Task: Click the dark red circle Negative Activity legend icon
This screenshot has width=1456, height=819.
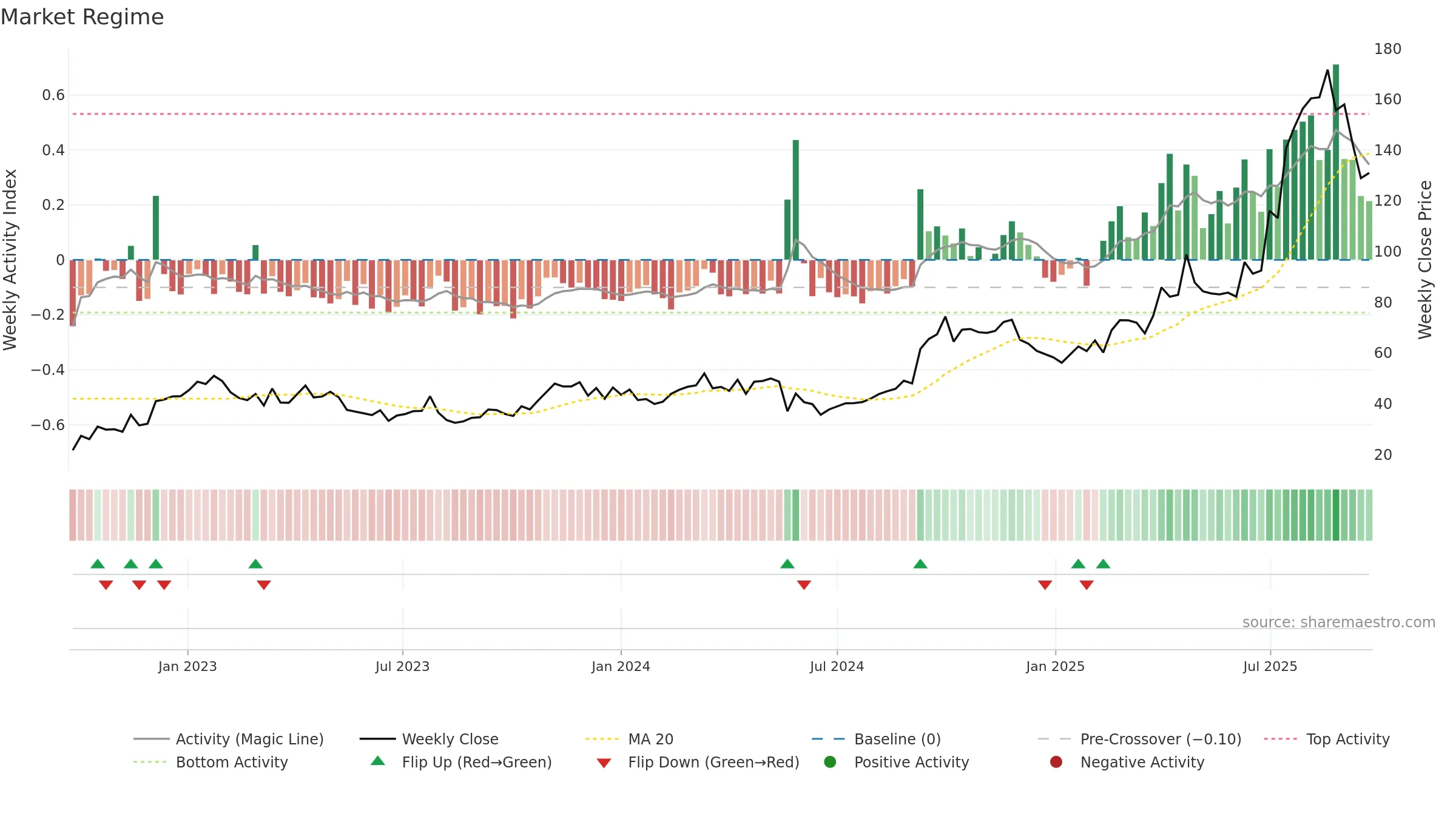Action: pos(1056,762)
